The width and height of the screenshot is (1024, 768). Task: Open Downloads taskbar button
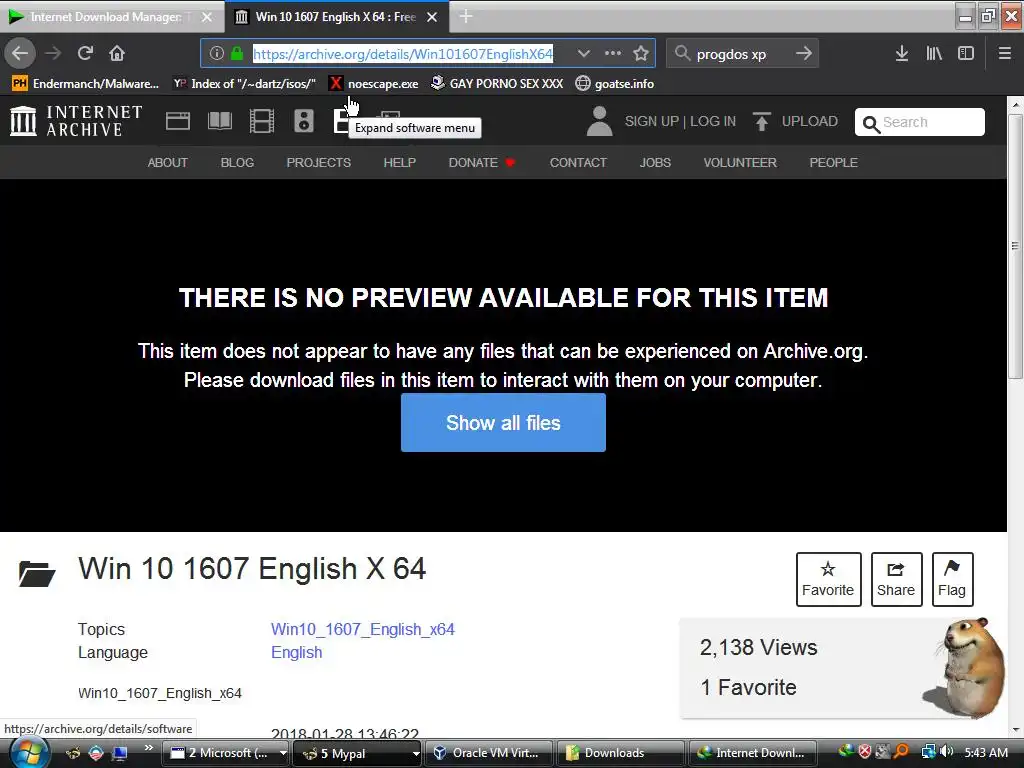[621, 753]
